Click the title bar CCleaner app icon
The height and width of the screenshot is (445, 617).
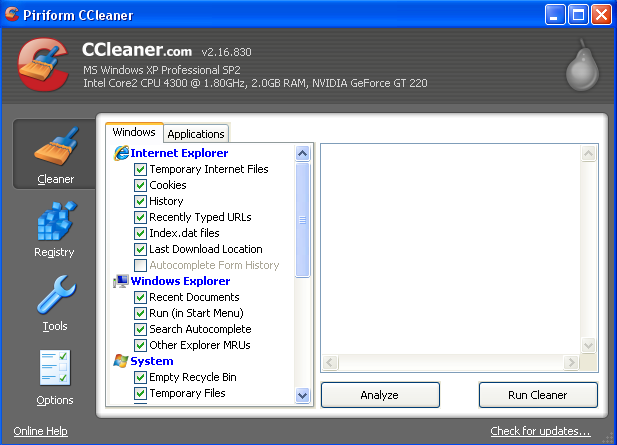click(12, 14)
